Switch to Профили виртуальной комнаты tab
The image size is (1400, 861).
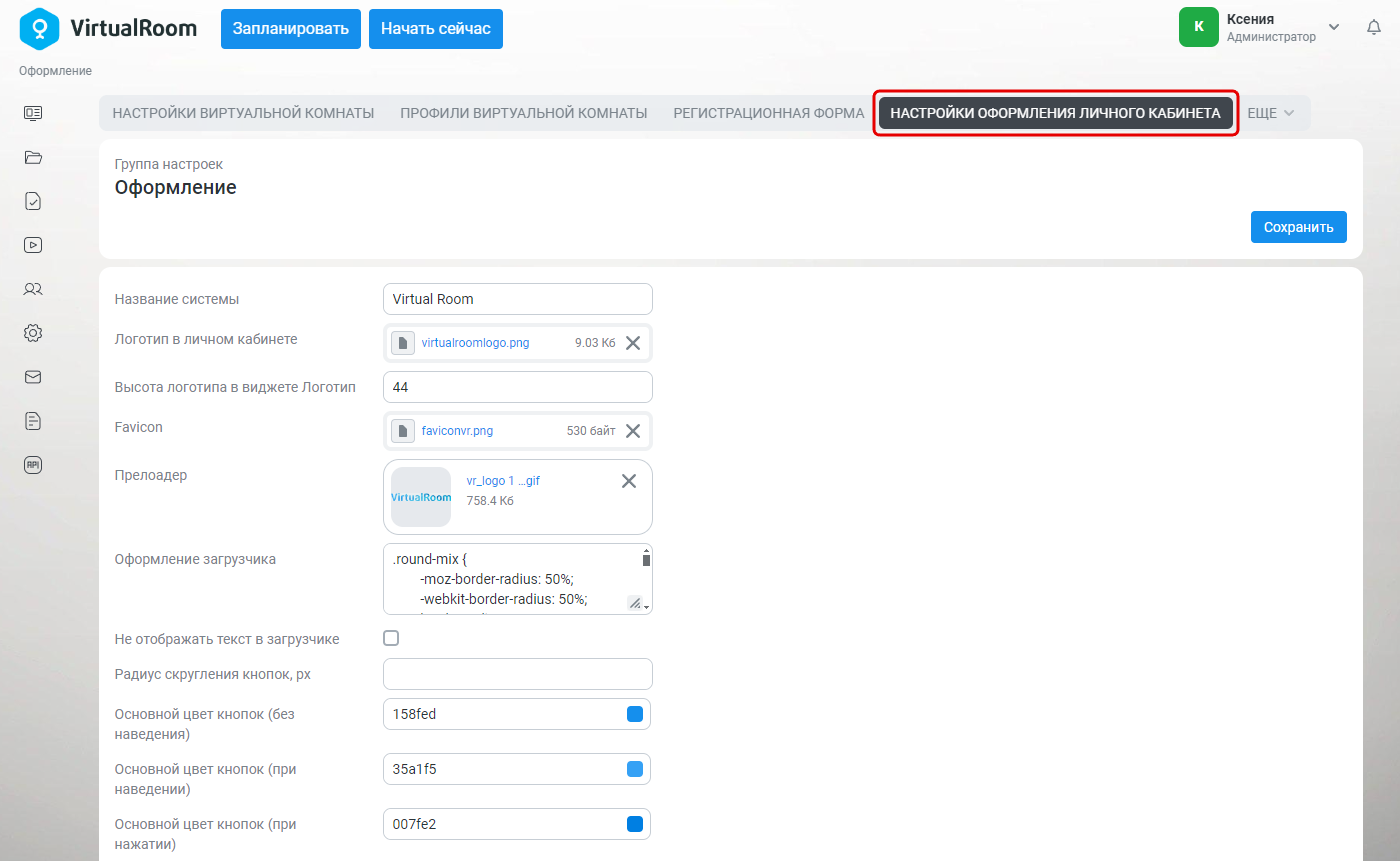click(x=524, y=113)
